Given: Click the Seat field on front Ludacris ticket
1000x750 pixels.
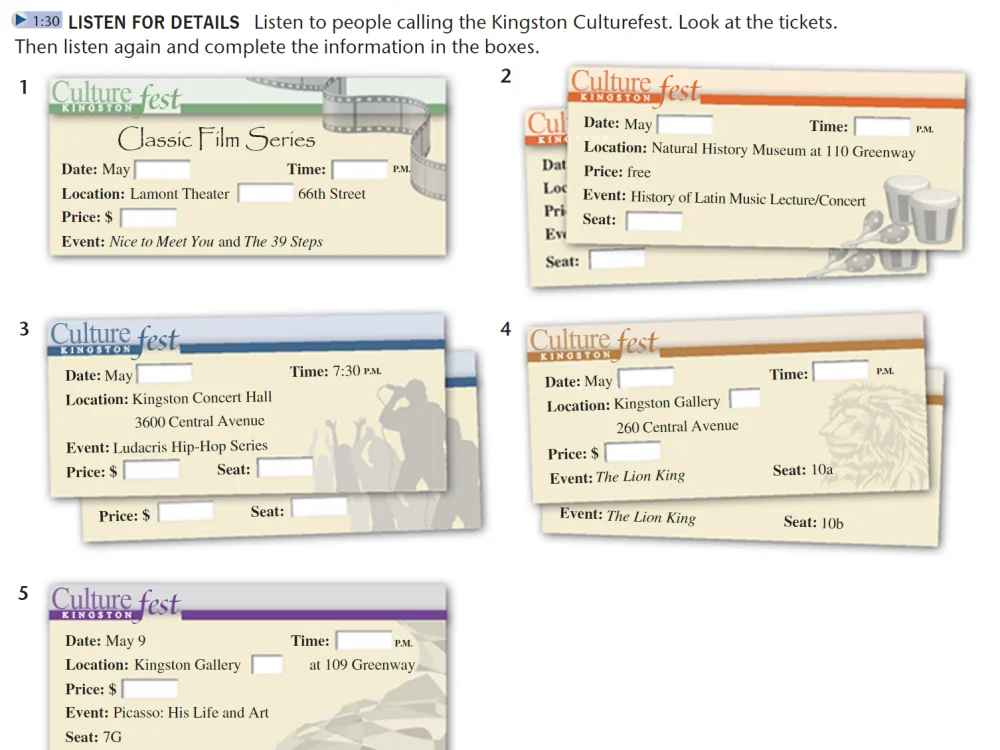Looking at the screenshot, I should (x=286, y=468).
